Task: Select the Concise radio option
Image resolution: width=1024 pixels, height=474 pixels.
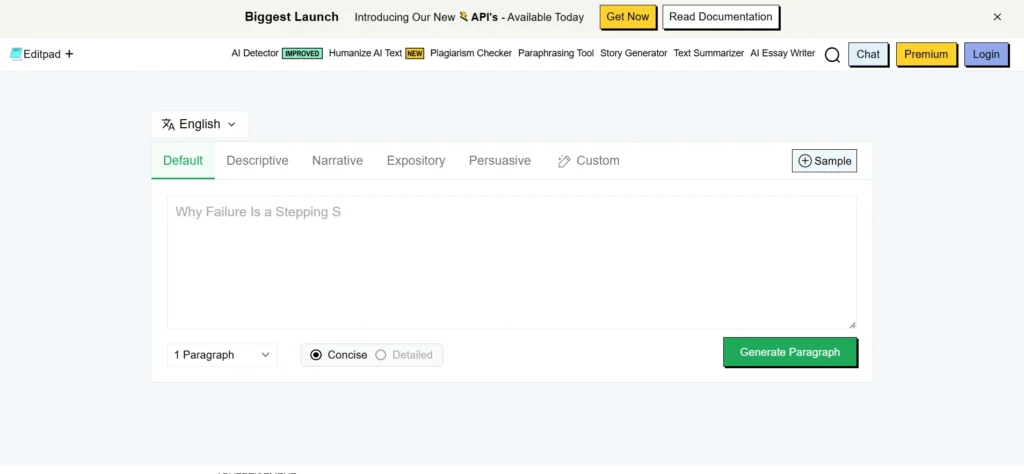Action: tap(316, 355)
